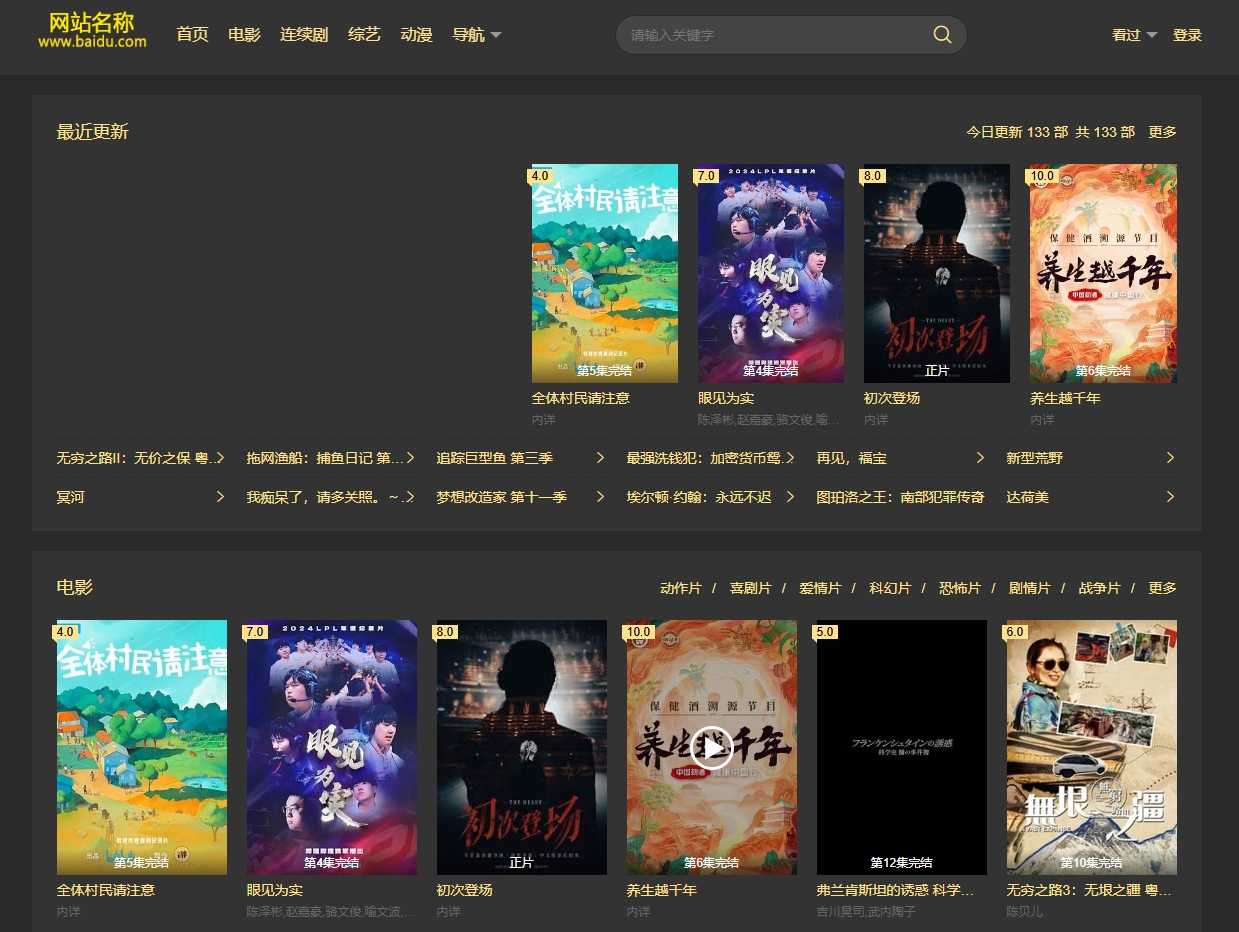Click the 拖网渔船：捕鱼日记 list title
Screen dimensions: 1239x932
pyautogui.click(x=325, y=458)
